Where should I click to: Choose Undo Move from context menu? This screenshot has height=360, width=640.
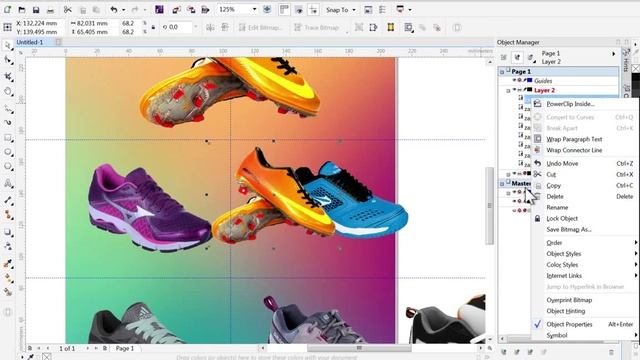pos(586,164)
